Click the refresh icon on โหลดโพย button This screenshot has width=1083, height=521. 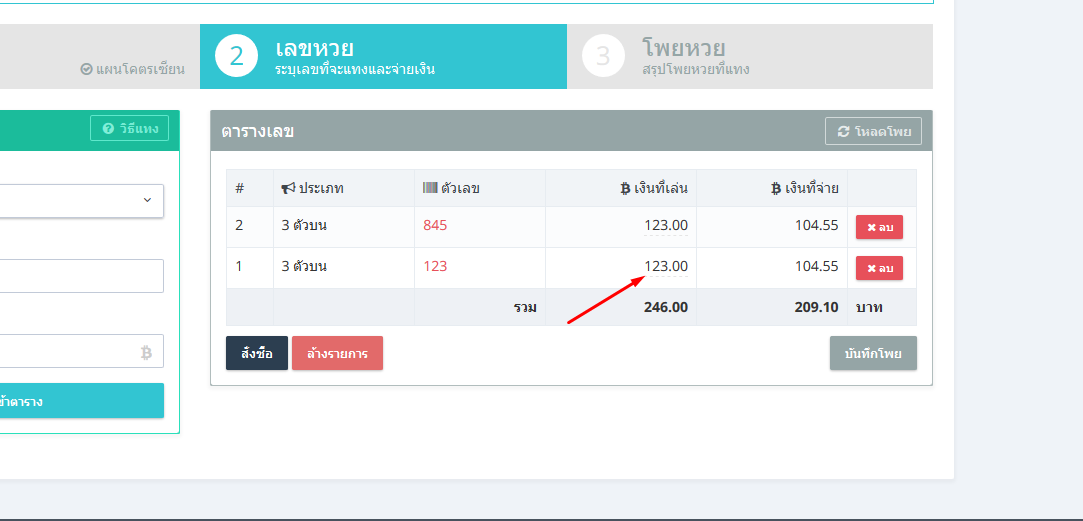pyautogui.click(x=843, y=132)
